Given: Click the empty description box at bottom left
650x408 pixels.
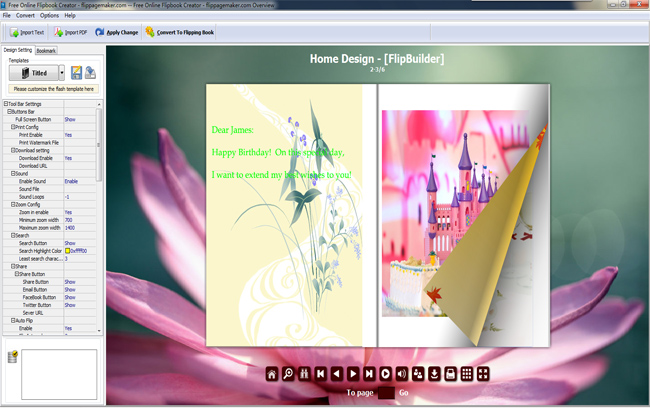Looking at the screenshot, I should (59, 374).
